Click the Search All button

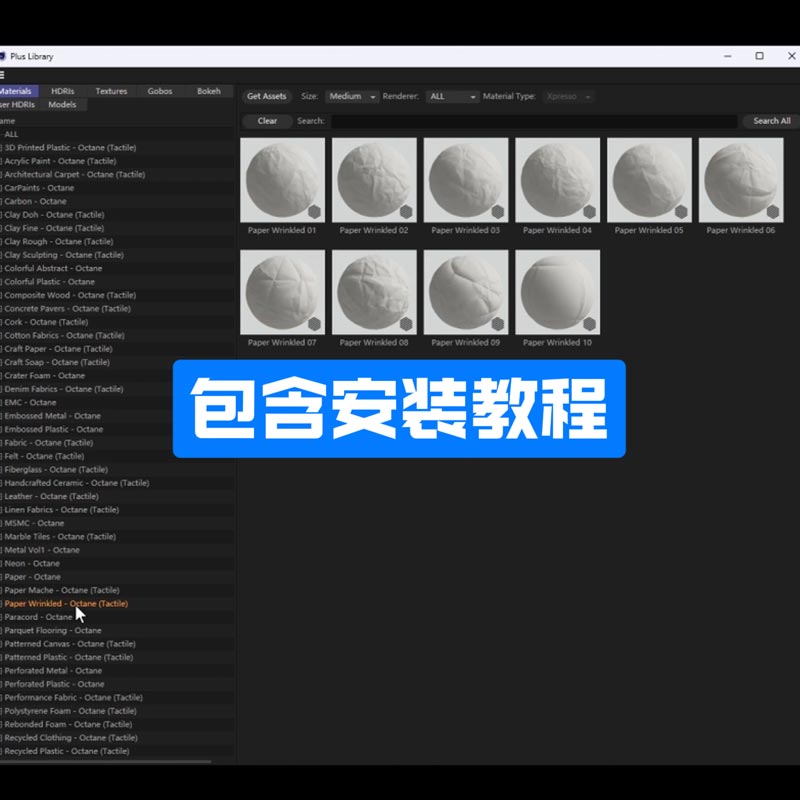tap(771, 121)
